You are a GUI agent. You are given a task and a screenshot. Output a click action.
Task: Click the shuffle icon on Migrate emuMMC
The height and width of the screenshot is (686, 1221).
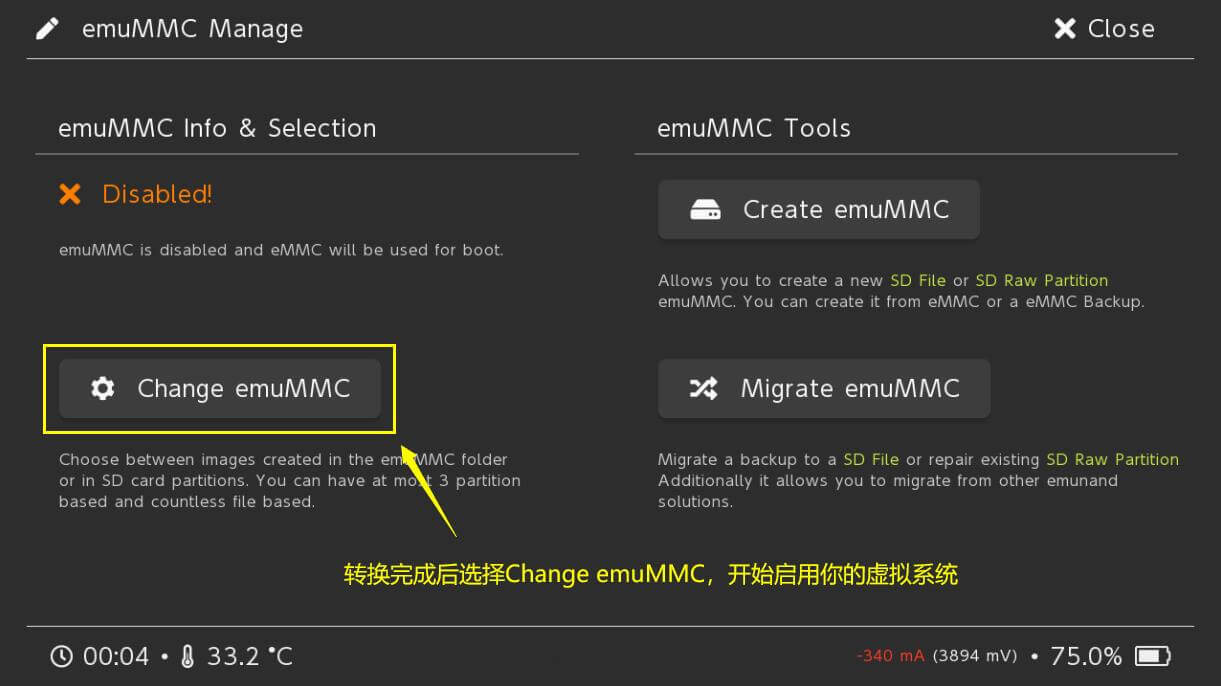click(704, 388)
